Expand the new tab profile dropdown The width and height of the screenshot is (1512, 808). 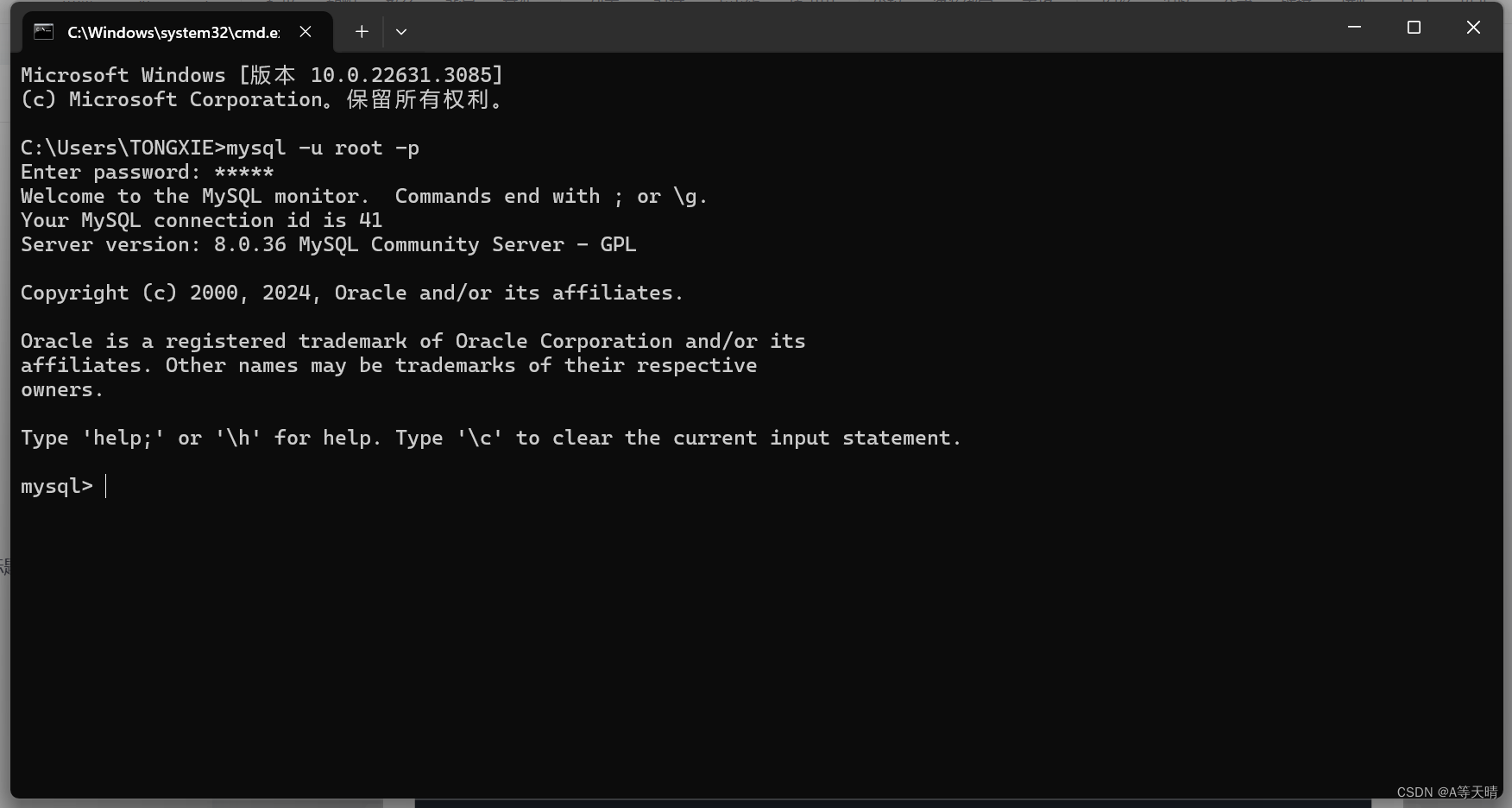[x=401, y=32]
